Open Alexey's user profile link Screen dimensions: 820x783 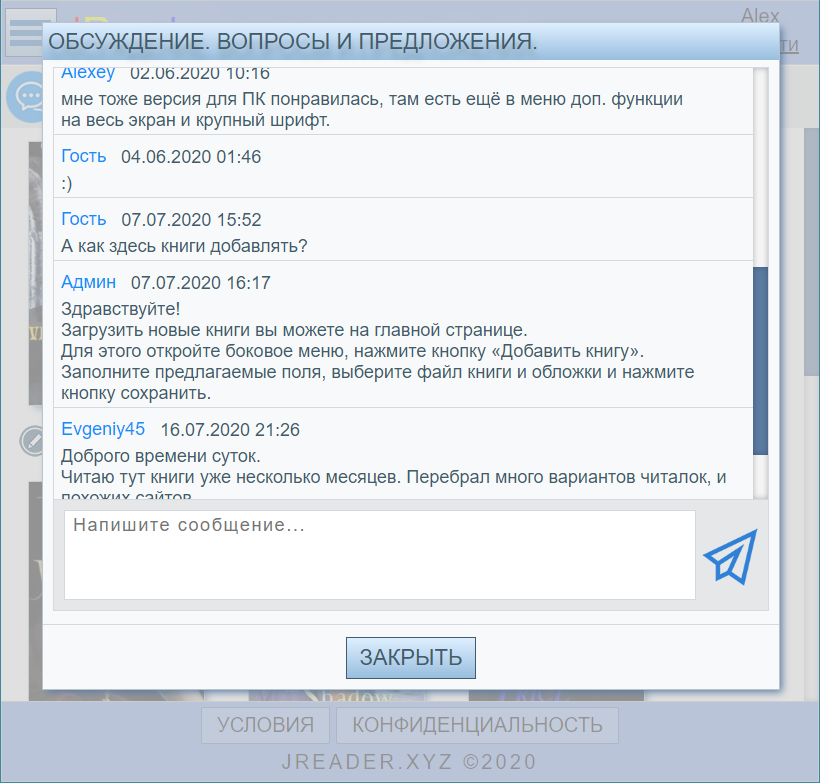click(x=88, y=72)
